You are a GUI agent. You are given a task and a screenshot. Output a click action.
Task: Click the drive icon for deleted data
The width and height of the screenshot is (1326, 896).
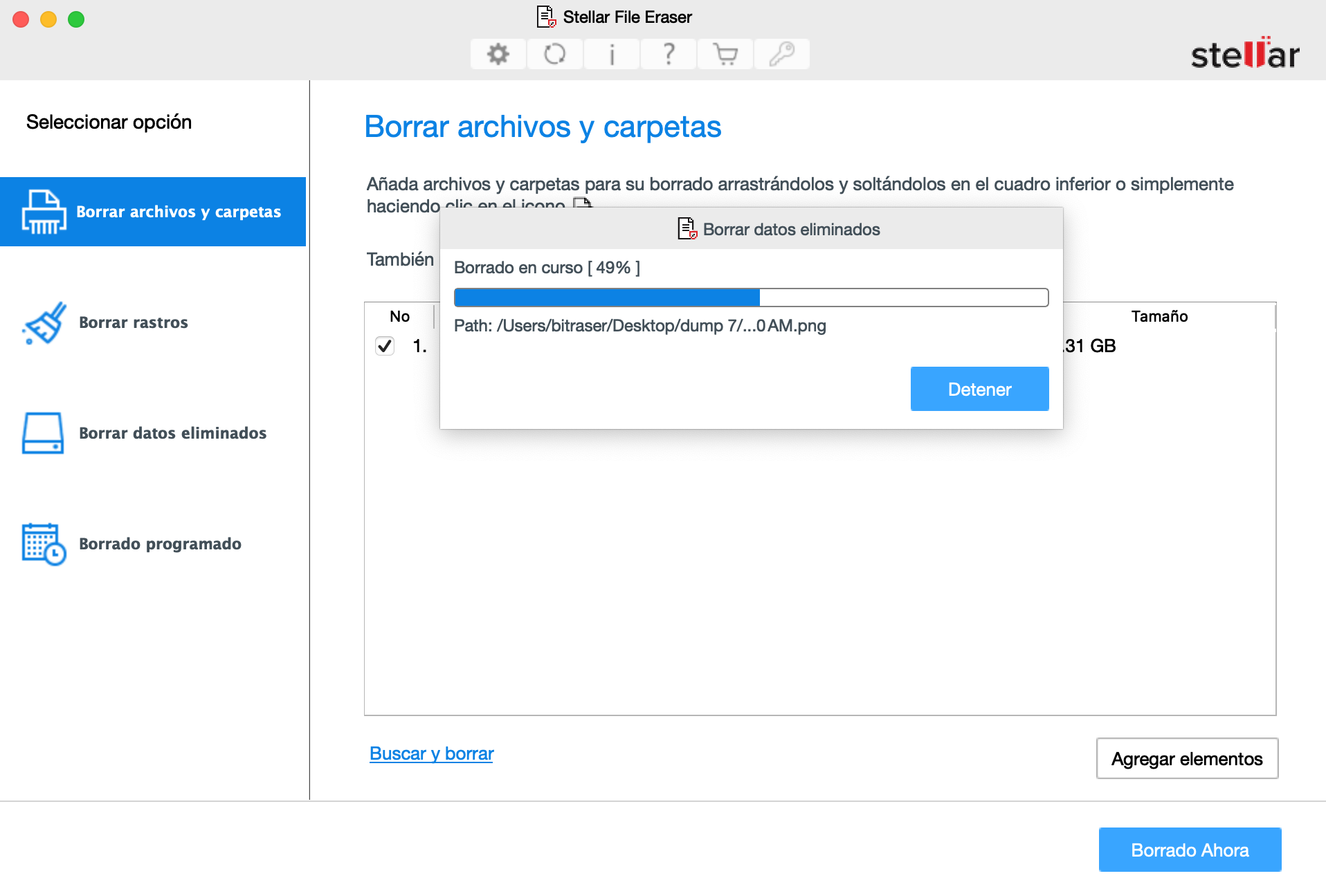pyautogui.click(x=43, y=433)
